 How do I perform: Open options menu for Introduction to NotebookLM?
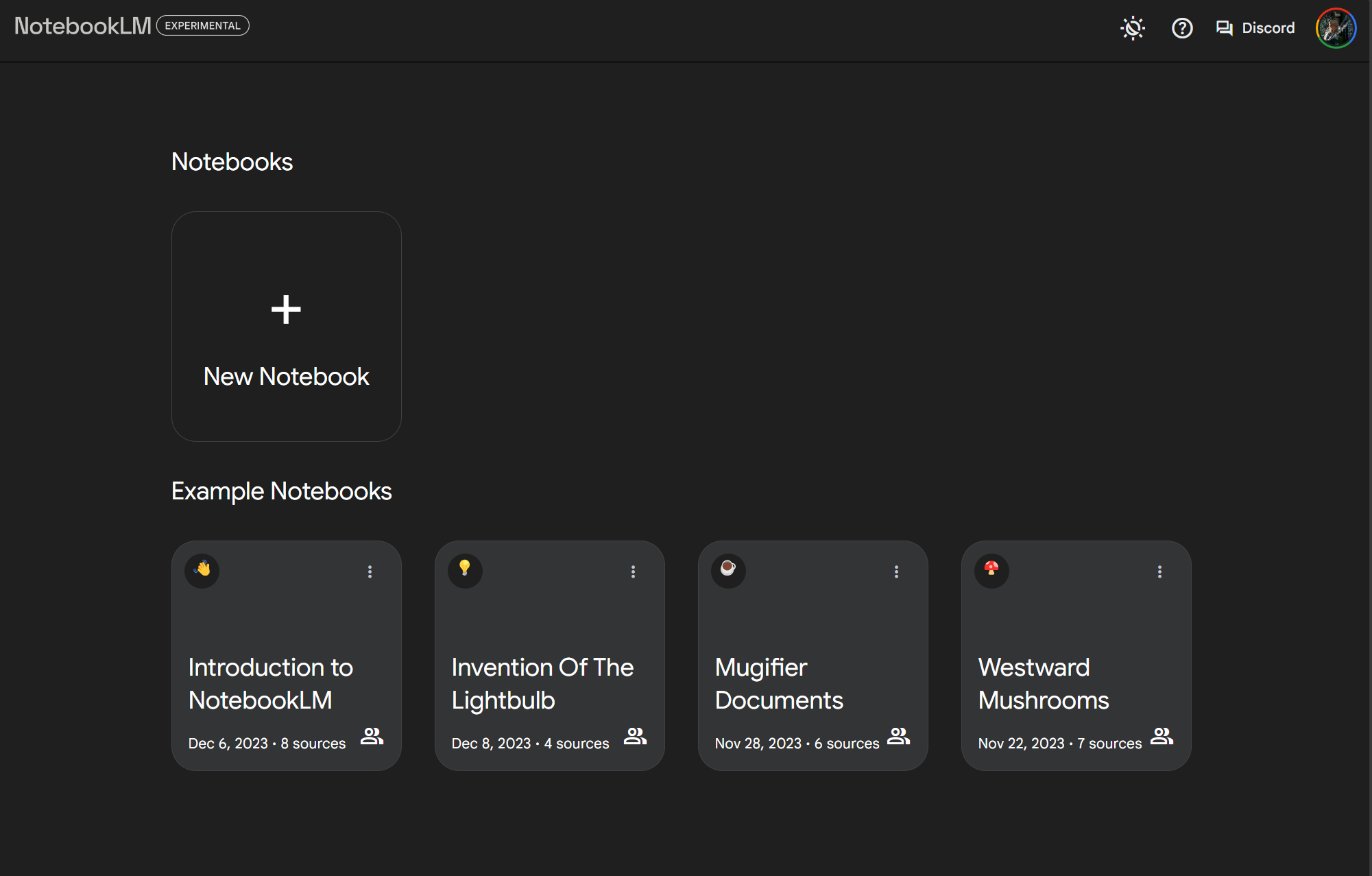[370, 571]
